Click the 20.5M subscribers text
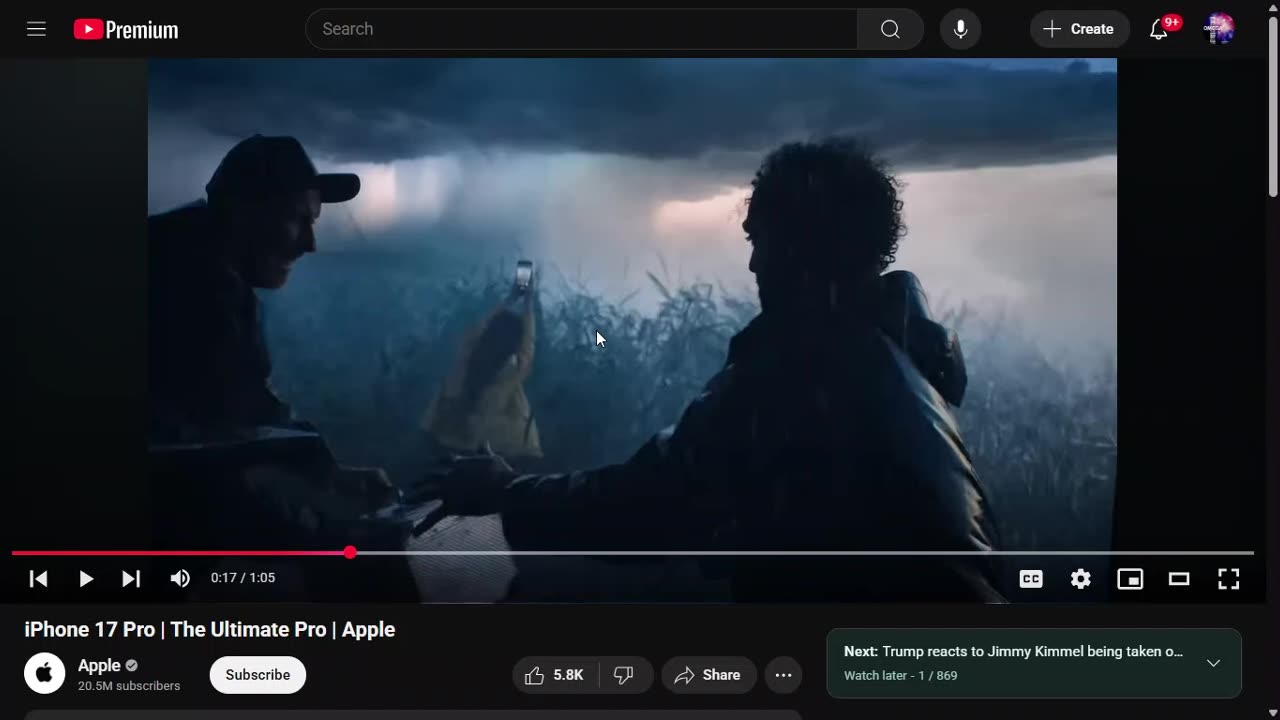 click(129, 686)
